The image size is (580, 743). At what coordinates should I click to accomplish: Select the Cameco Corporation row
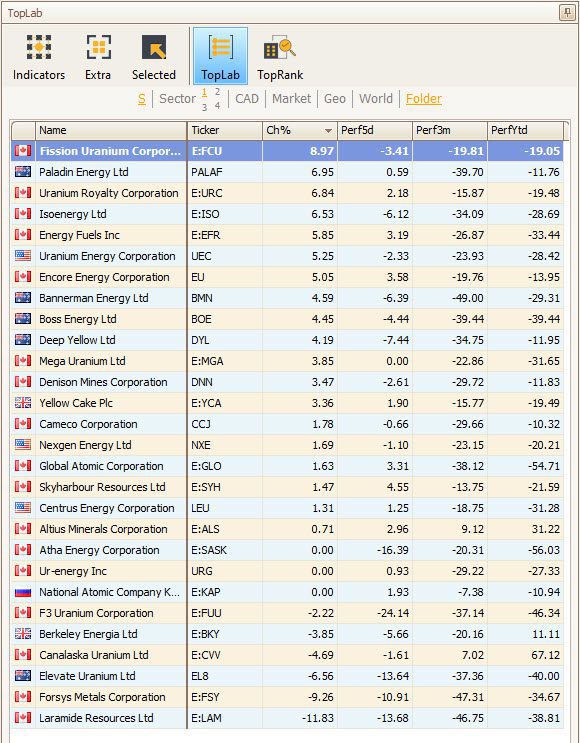(287, 424)
